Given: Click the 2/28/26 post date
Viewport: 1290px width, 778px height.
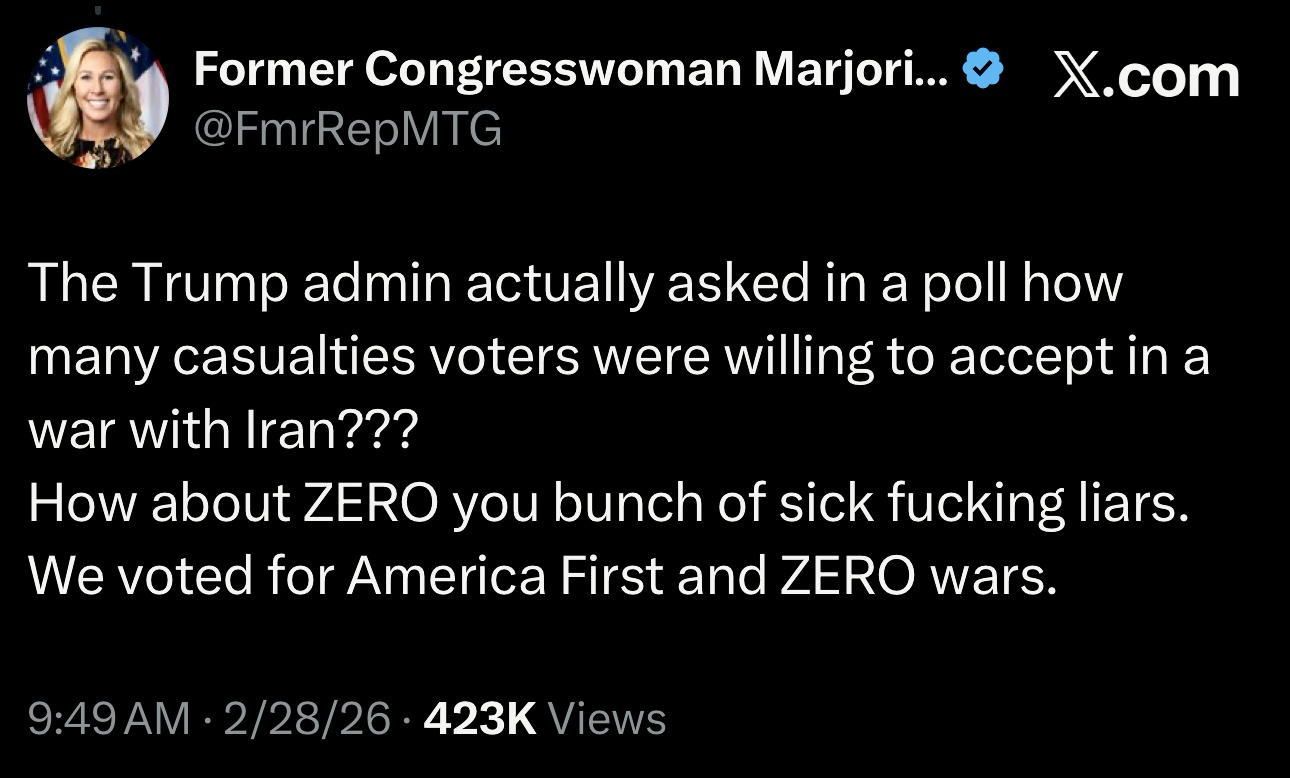Looking at the screenshot, I should (308, 718).
